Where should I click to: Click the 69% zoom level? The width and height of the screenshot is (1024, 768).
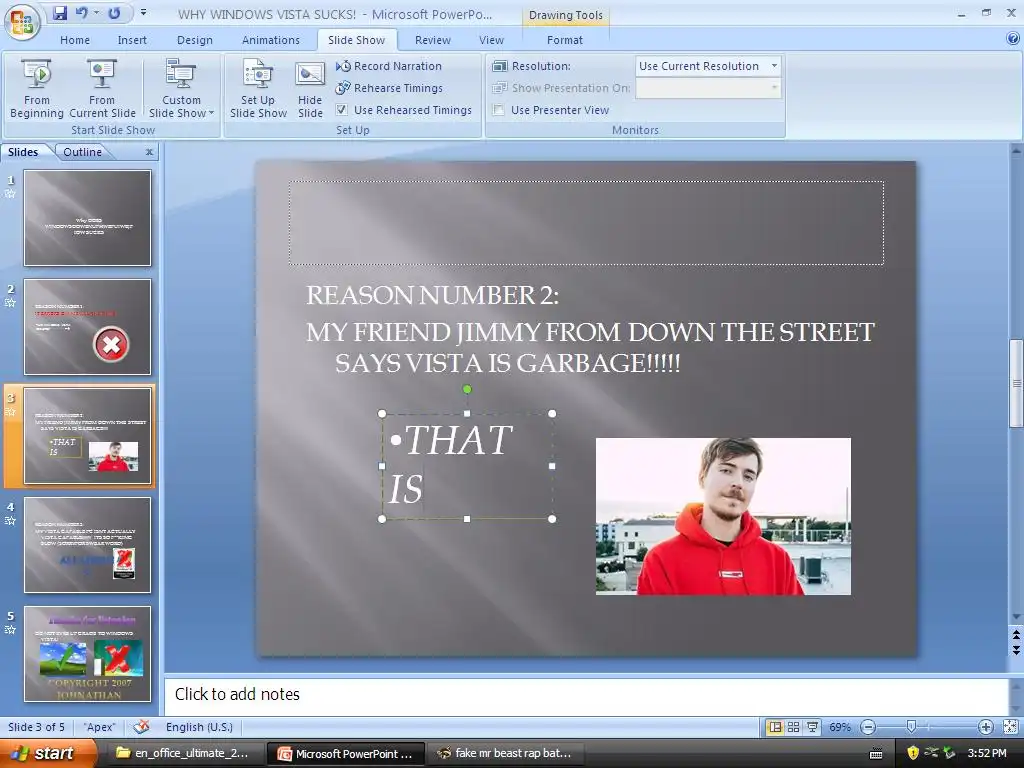coord(840,727)
